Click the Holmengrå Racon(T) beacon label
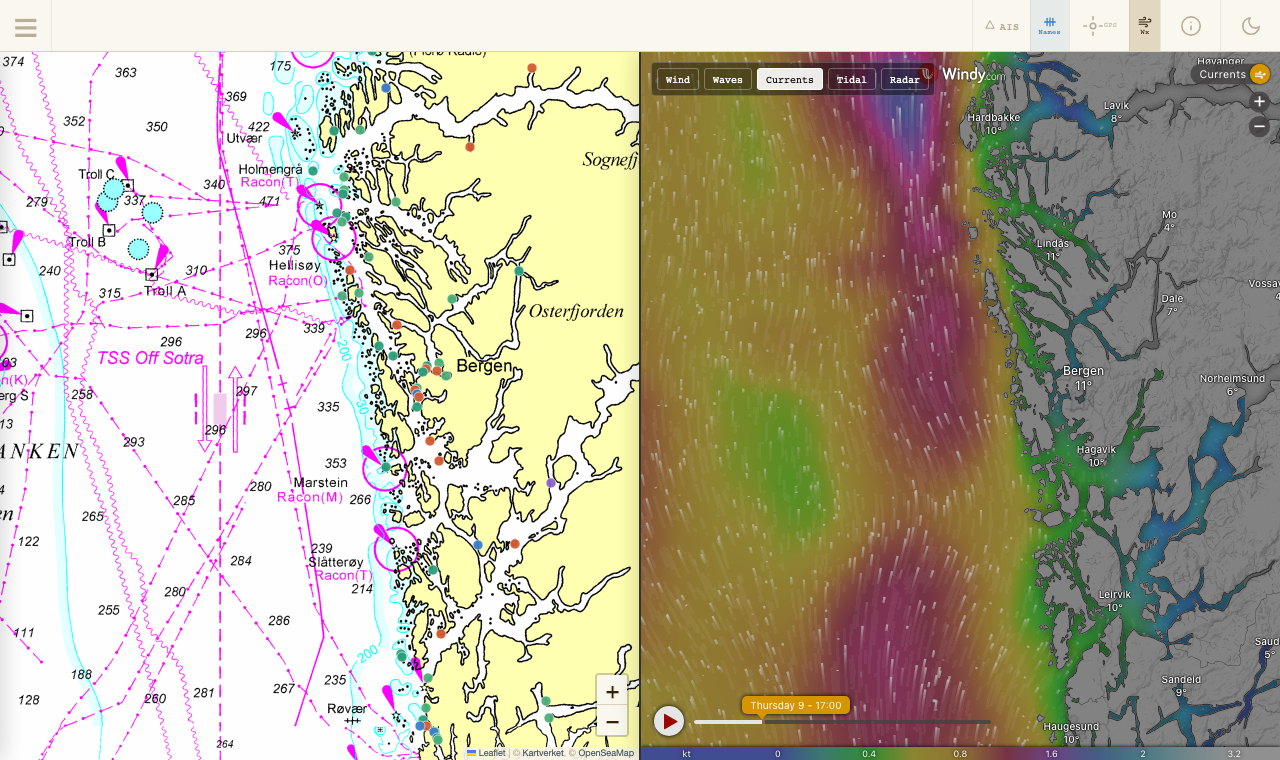This screenshot has height=760, width=1280. click(269, 176)
